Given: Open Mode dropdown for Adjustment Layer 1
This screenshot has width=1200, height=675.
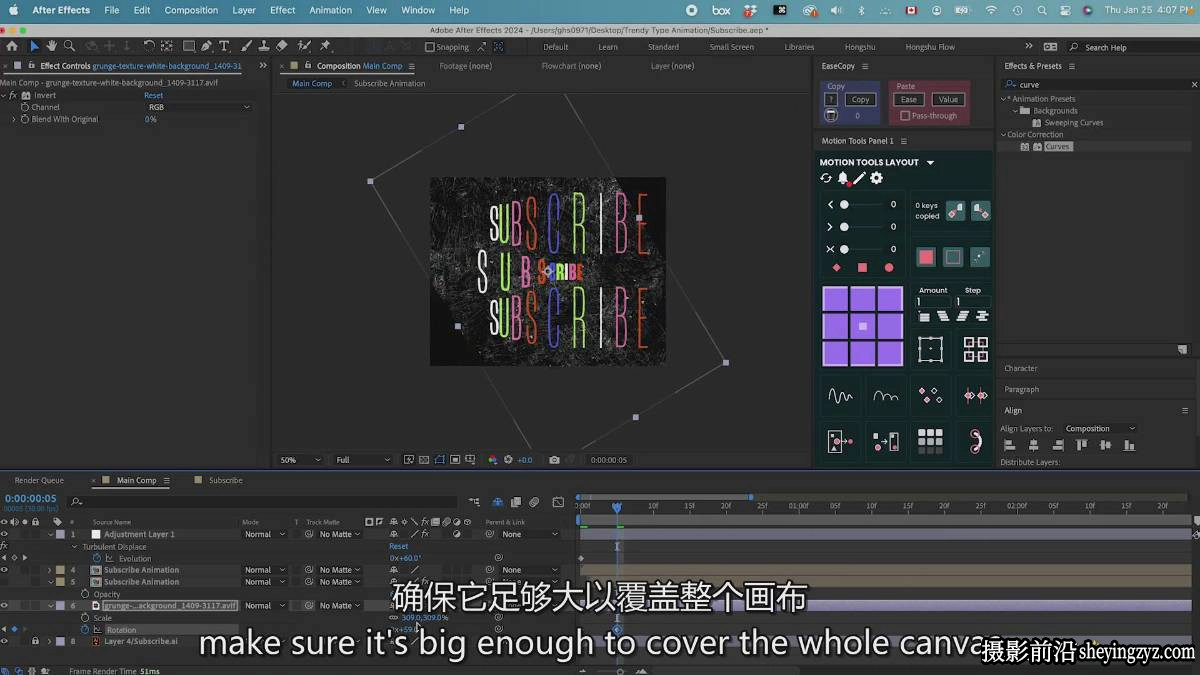Looking at the screenshot, I should pos(265,534).
